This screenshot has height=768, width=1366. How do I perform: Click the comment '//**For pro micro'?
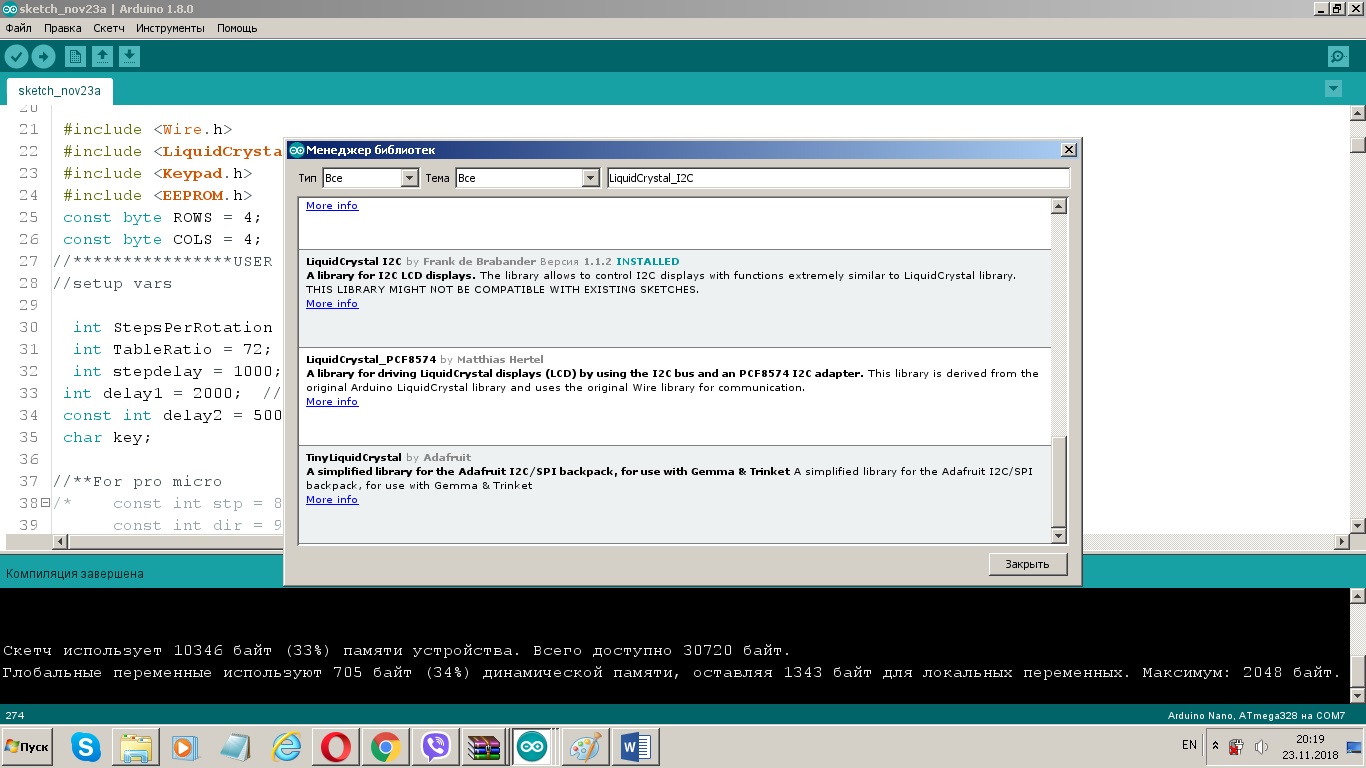point(137,481)
